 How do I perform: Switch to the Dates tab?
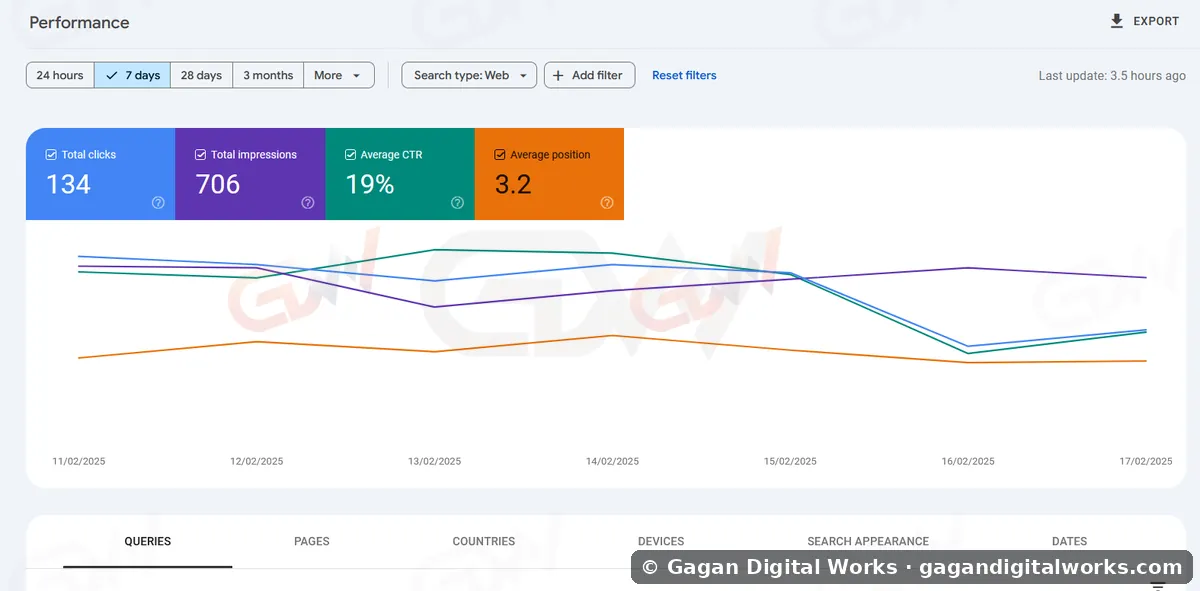coord(1069,542)
